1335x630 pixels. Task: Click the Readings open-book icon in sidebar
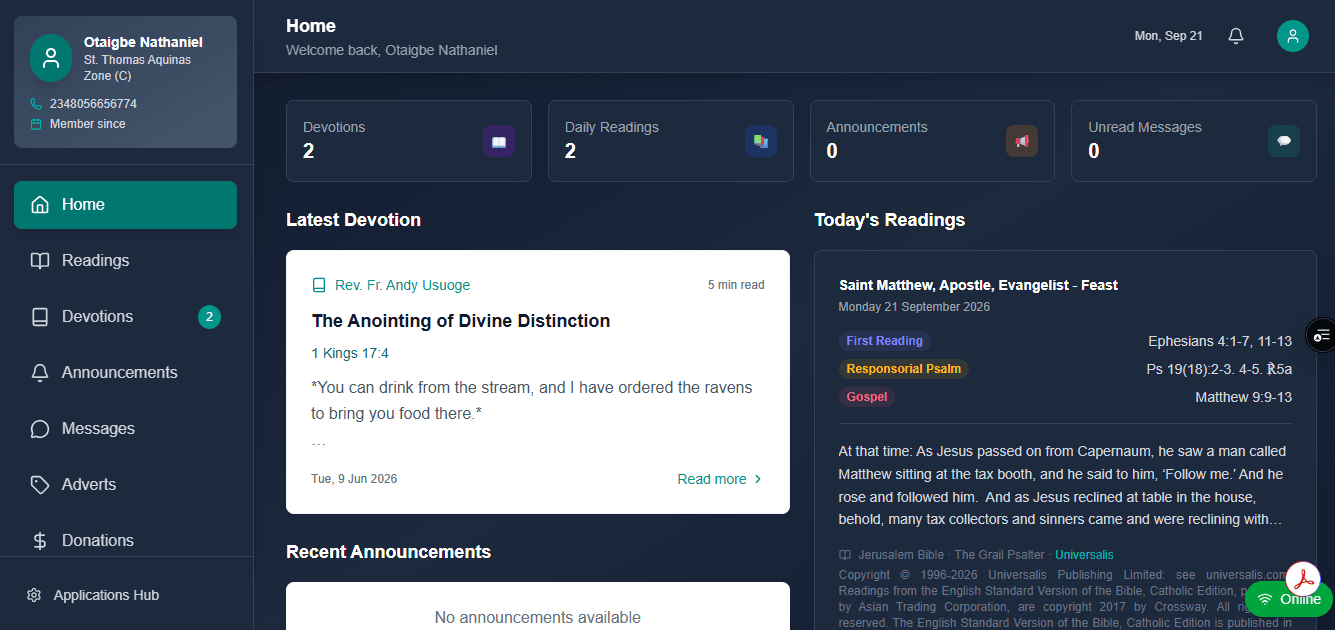click(x=40, y=261)
